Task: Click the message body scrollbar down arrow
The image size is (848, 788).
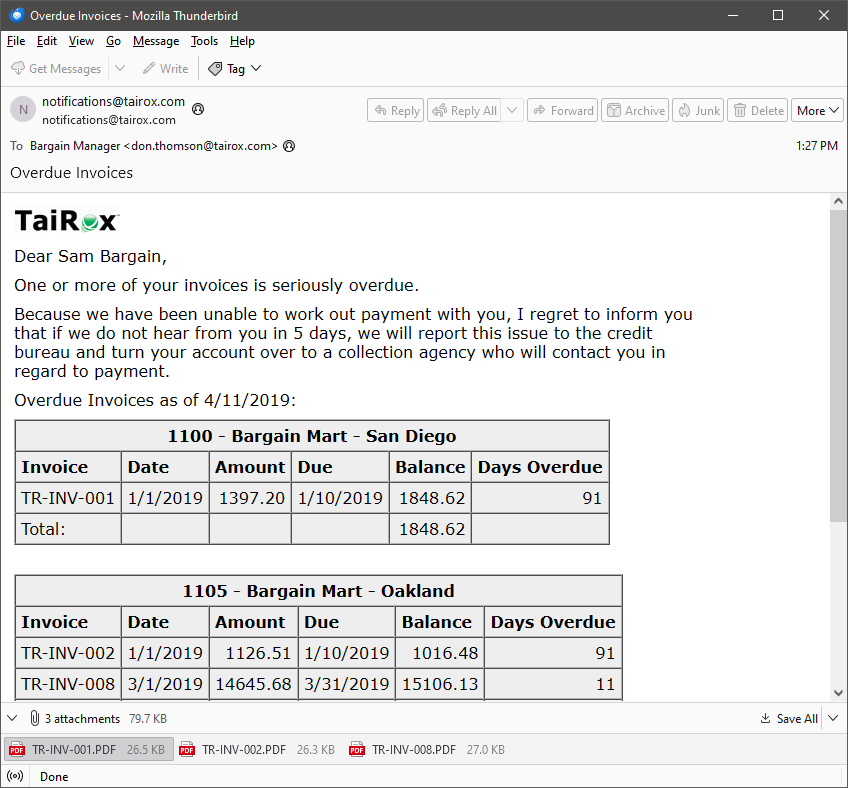Action: [838, 693]
